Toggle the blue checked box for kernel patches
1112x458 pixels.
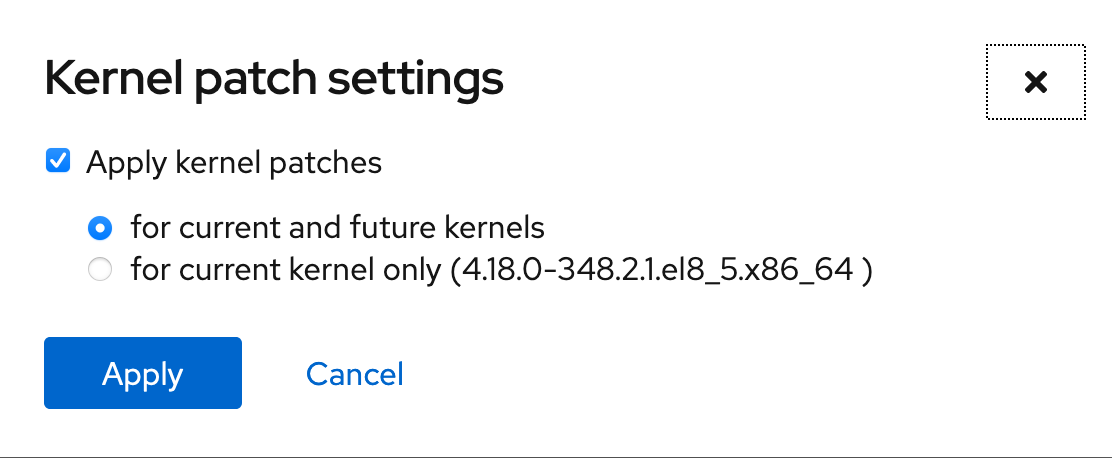pyautogui.click(x=58, y=161)
